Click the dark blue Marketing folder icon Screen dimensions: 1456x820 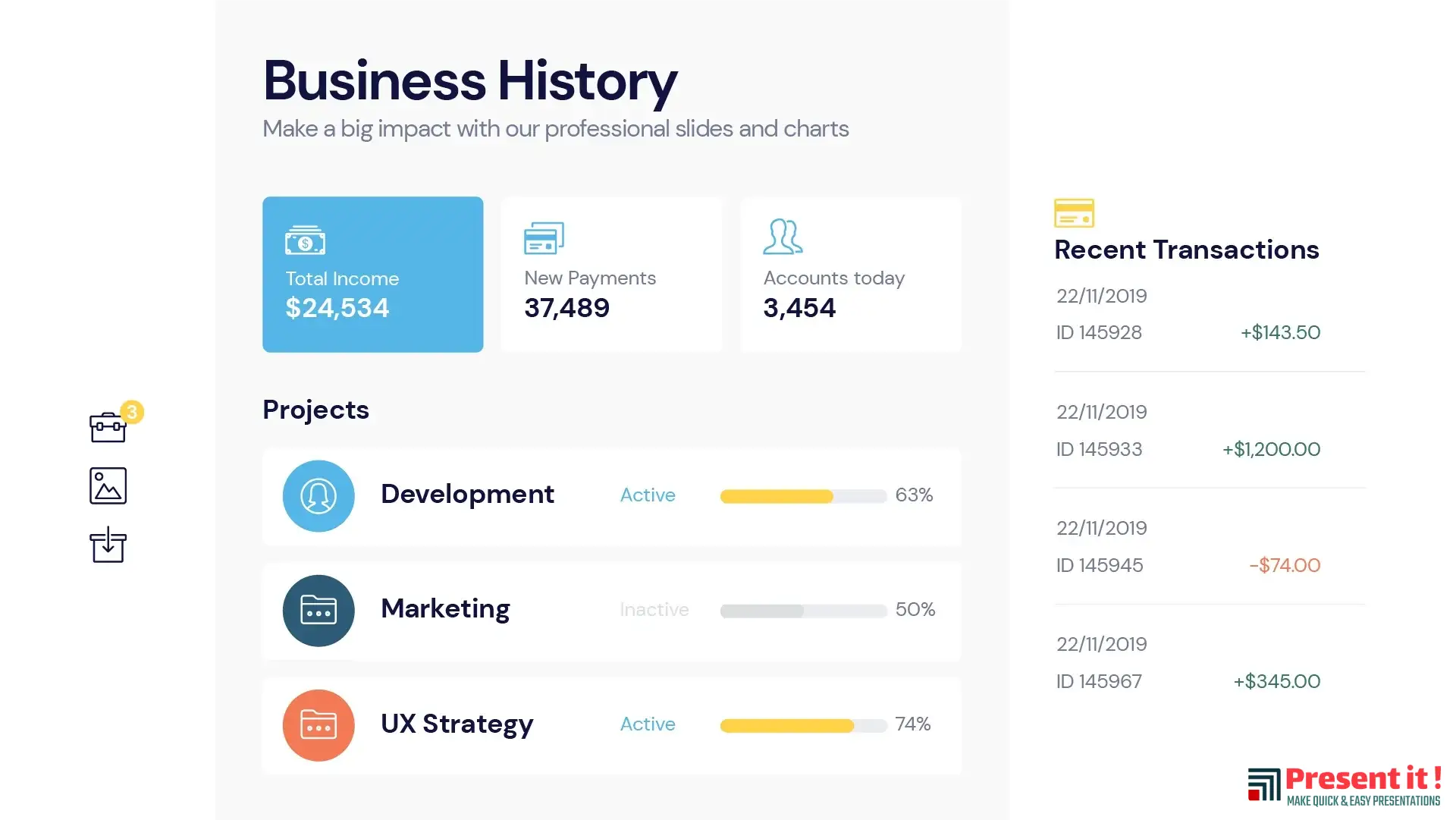click(318, 611)
